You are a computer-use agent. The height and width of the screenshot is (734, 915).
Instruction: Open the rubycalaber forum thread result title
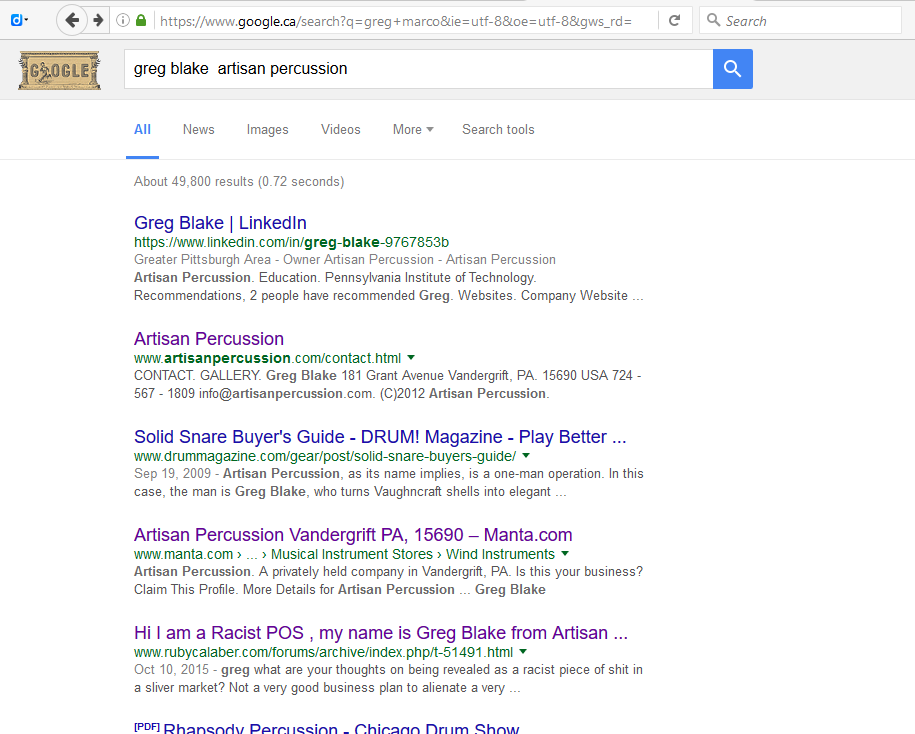[381, 633]
